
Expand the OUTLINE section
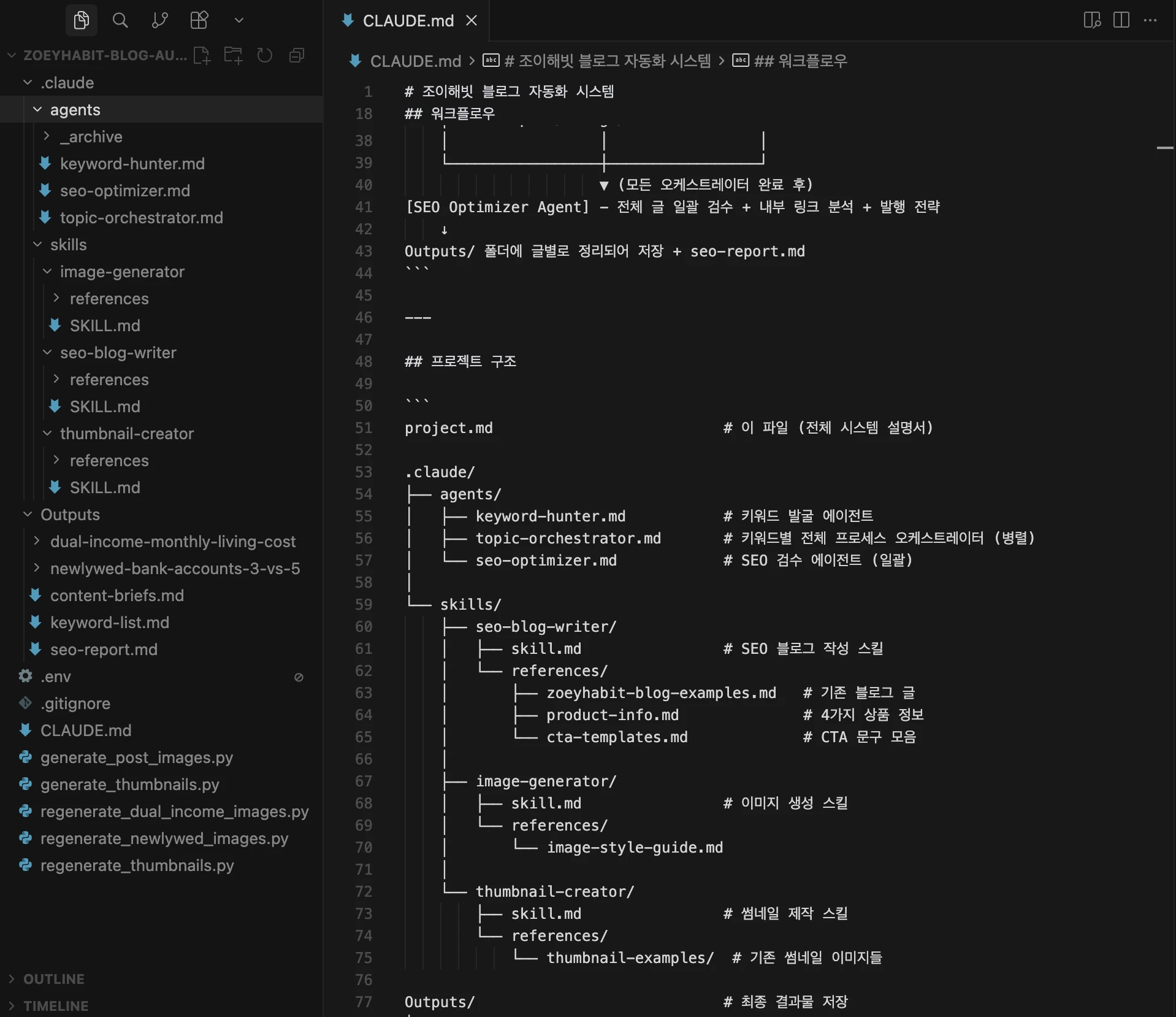53,979
